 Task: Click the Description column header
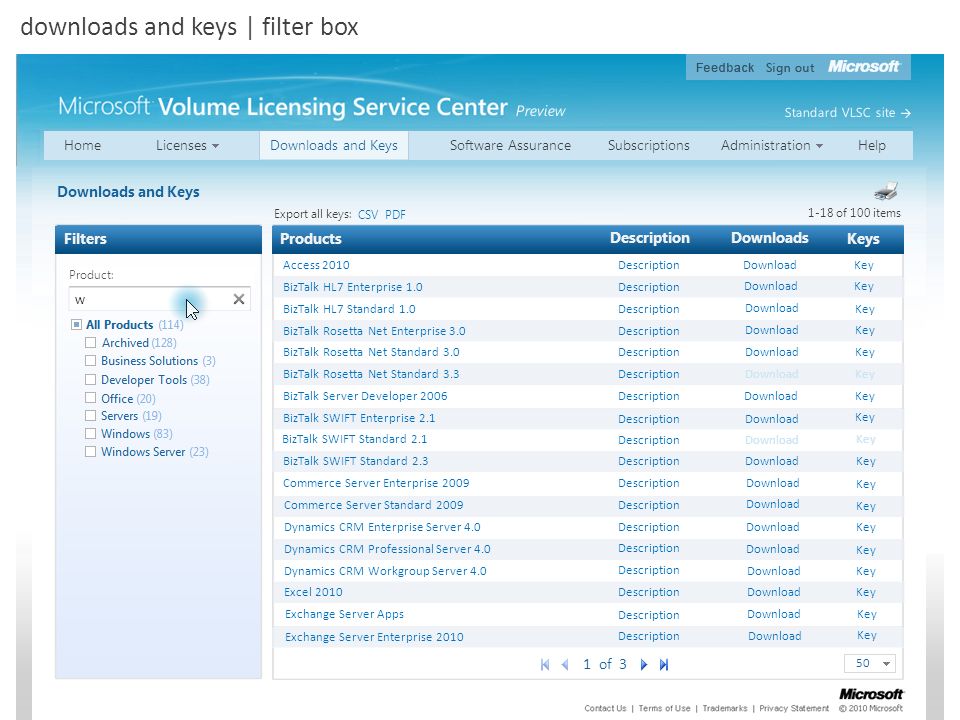(x=650, y=238)
